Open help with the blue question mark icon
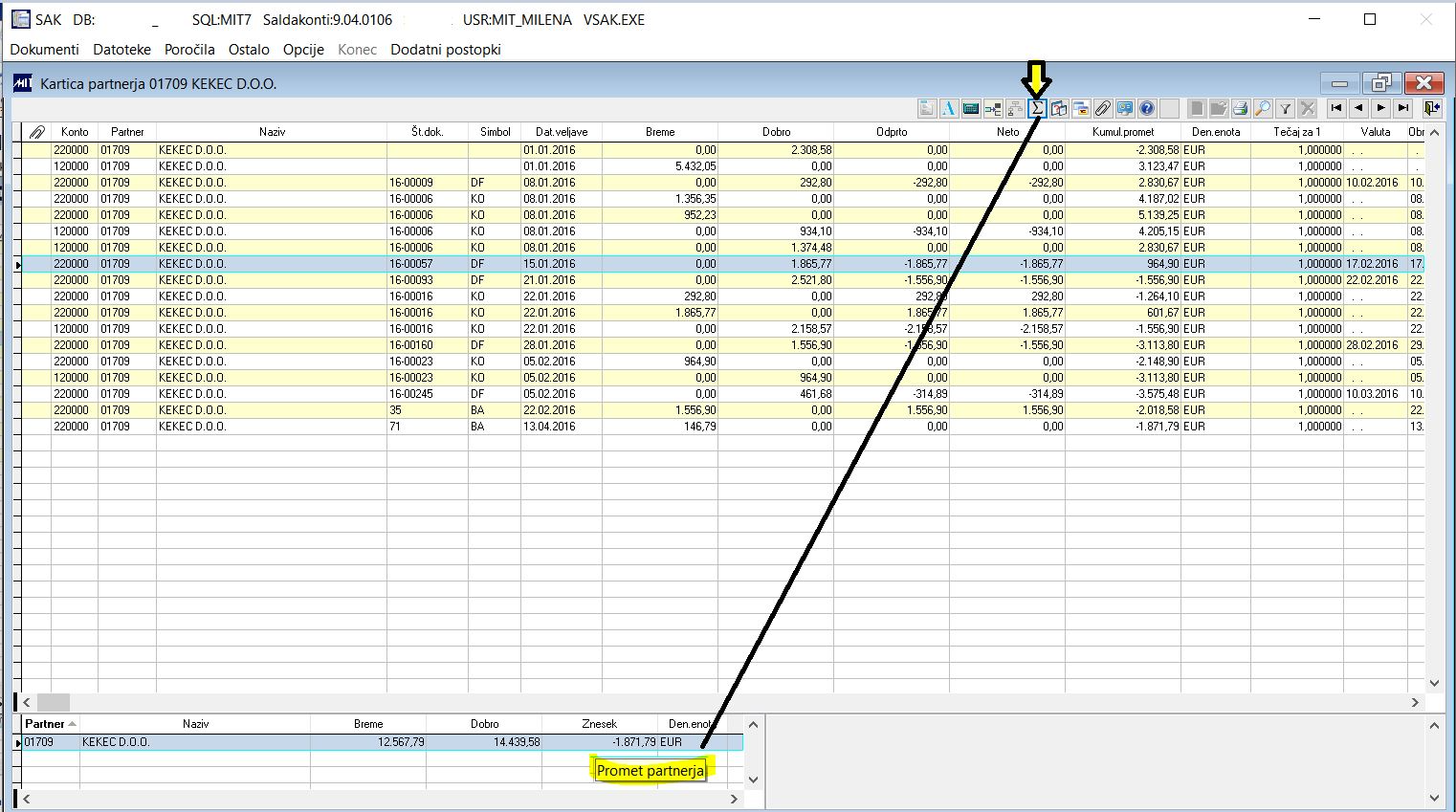 click(1147, 109)
